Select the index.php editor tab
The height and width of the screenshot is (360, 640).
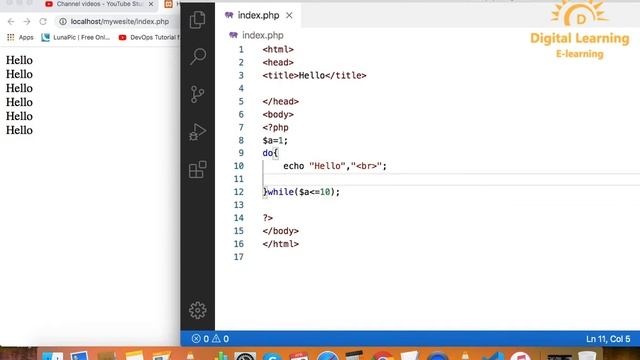(x=258, y=16)
